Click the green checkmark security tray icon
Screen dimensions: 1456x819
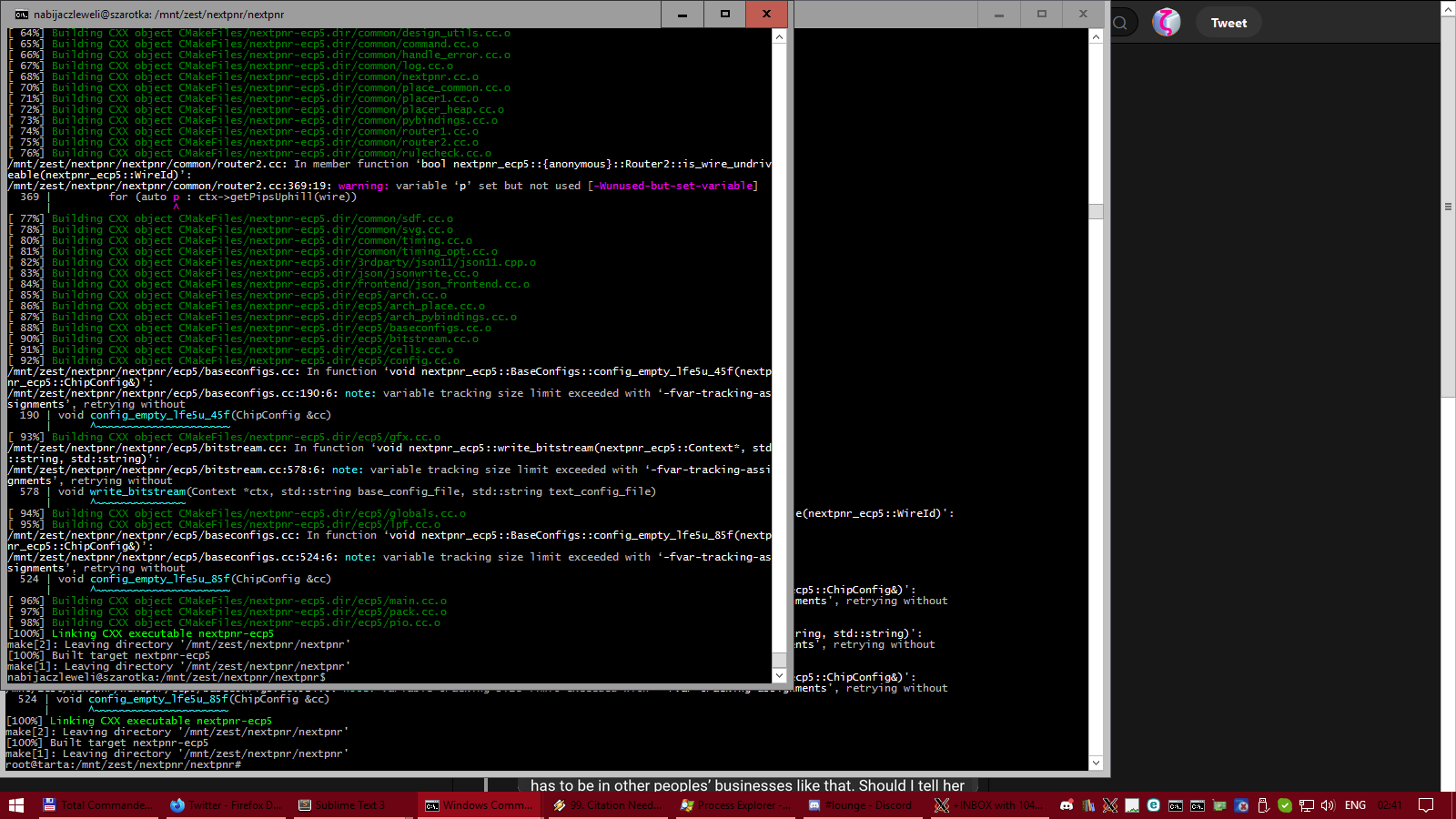click(1284, 805)
